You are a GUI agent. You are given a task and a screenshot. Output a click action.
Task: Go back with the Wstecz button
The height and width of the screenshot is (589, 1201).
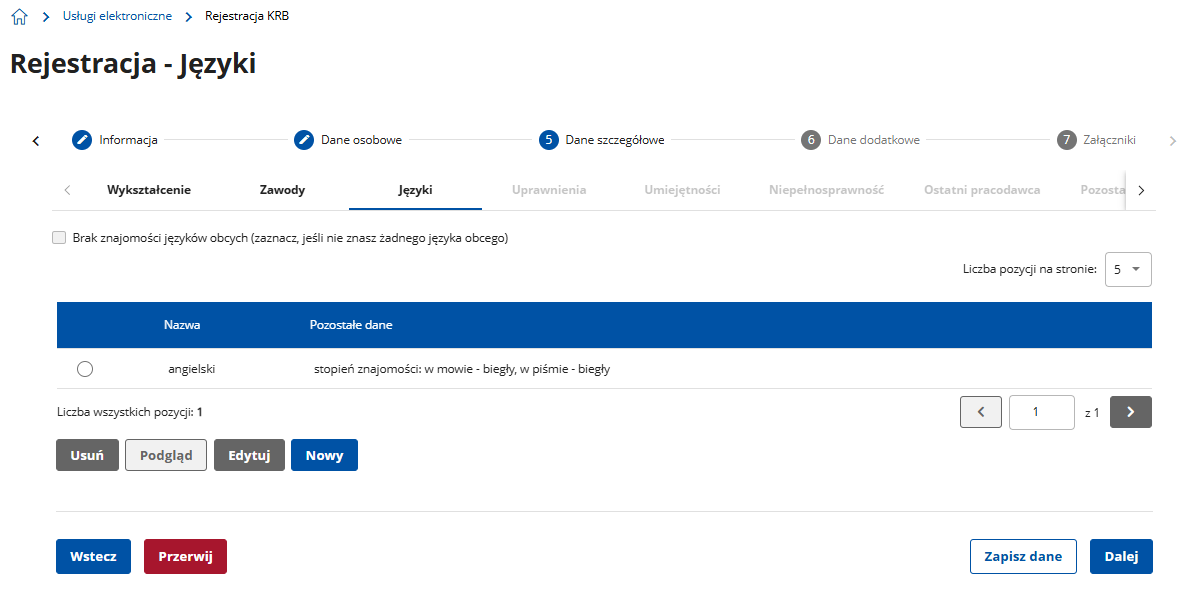click(x=93, y=557)
